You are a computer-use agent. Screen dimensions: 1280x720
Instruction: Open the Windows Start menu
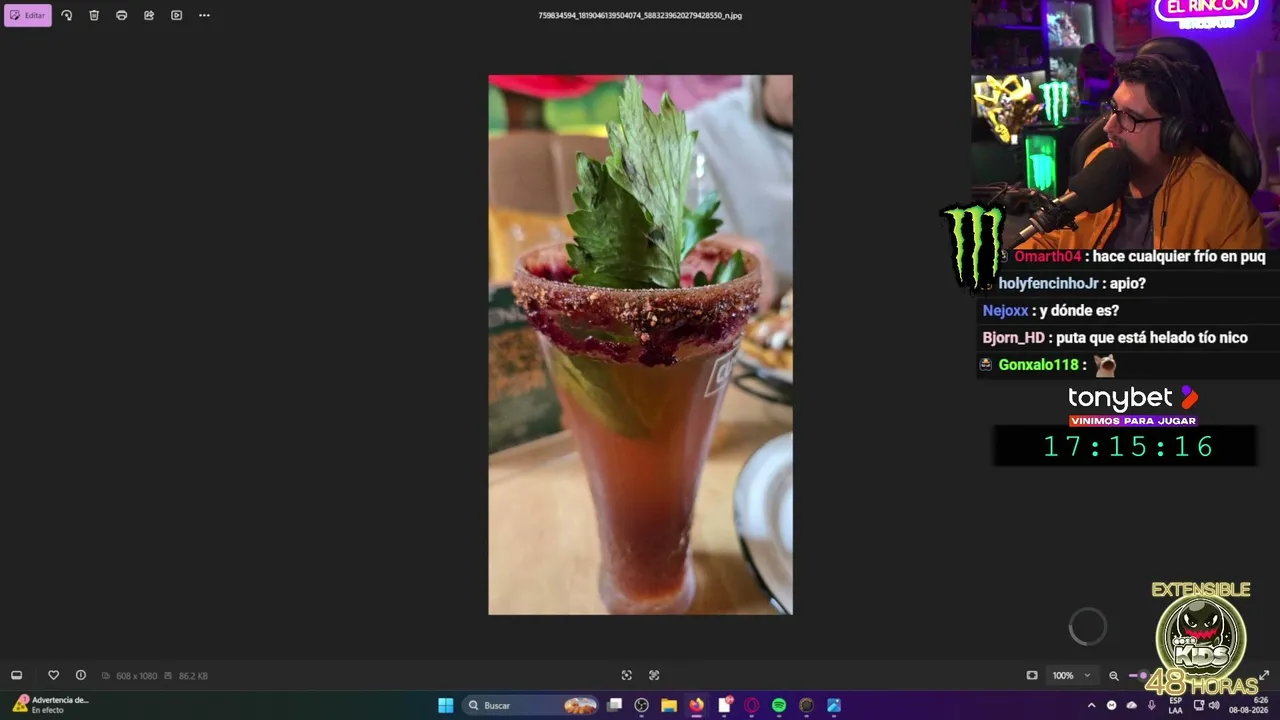(x=446, y=705)
